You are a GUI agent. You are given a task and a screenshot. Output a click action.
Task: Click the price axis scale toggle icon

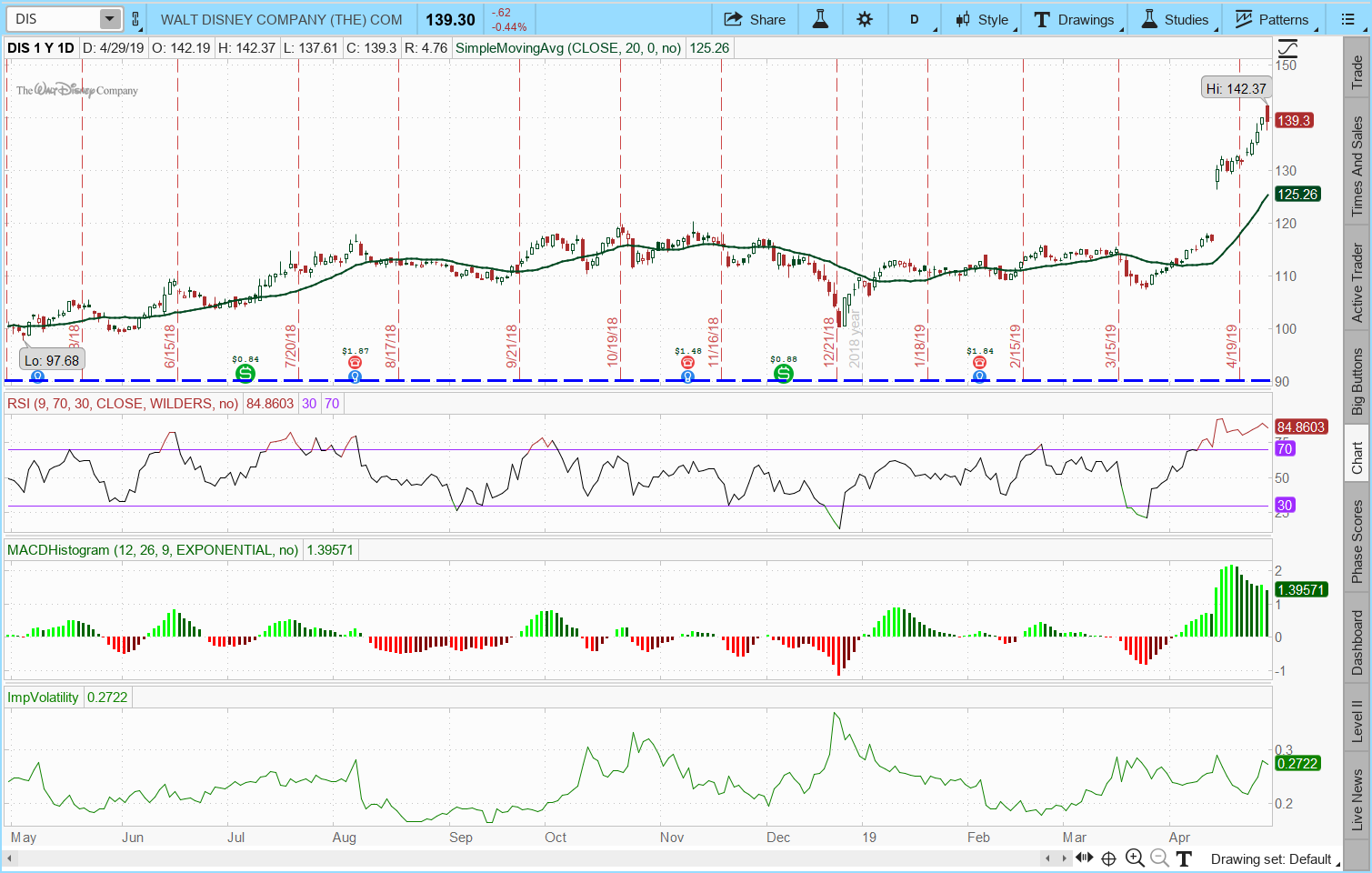click(1287, 48)
